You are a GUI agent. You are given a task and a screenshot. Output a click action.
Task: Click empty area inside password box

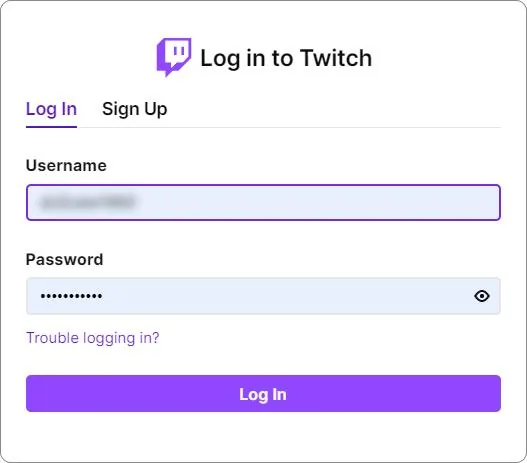click(286, 296)
